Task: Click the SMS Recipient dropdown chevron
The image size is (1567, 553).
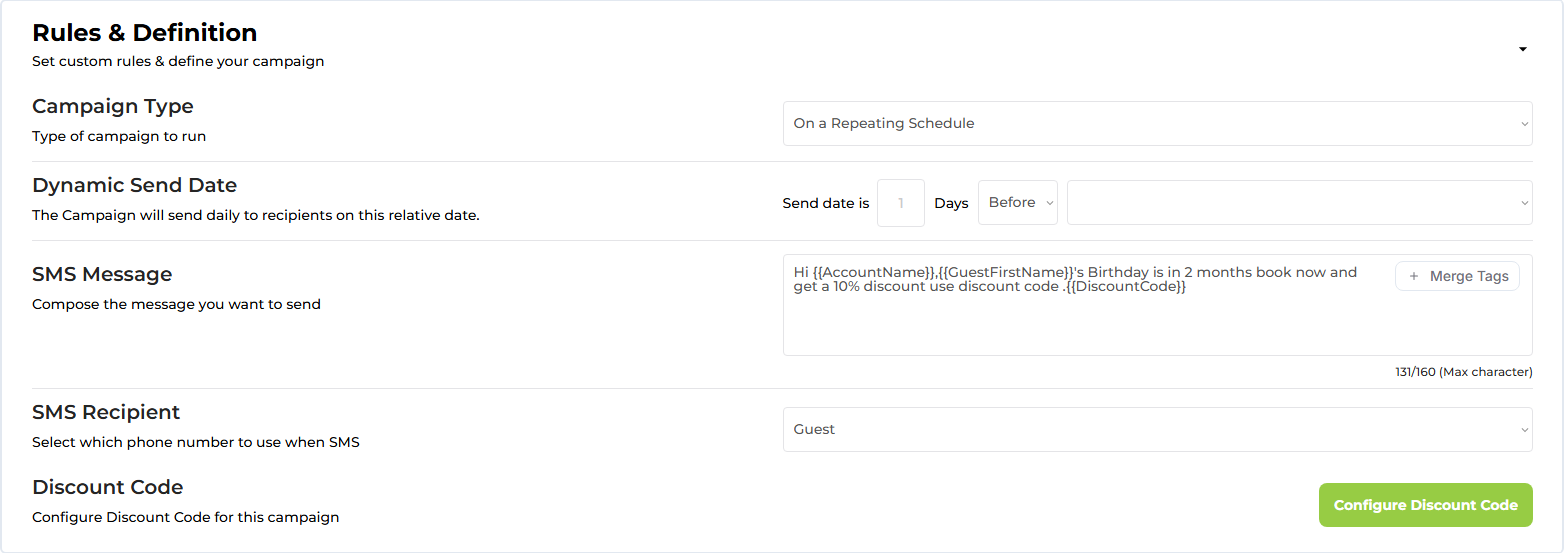Action: 1524,430
